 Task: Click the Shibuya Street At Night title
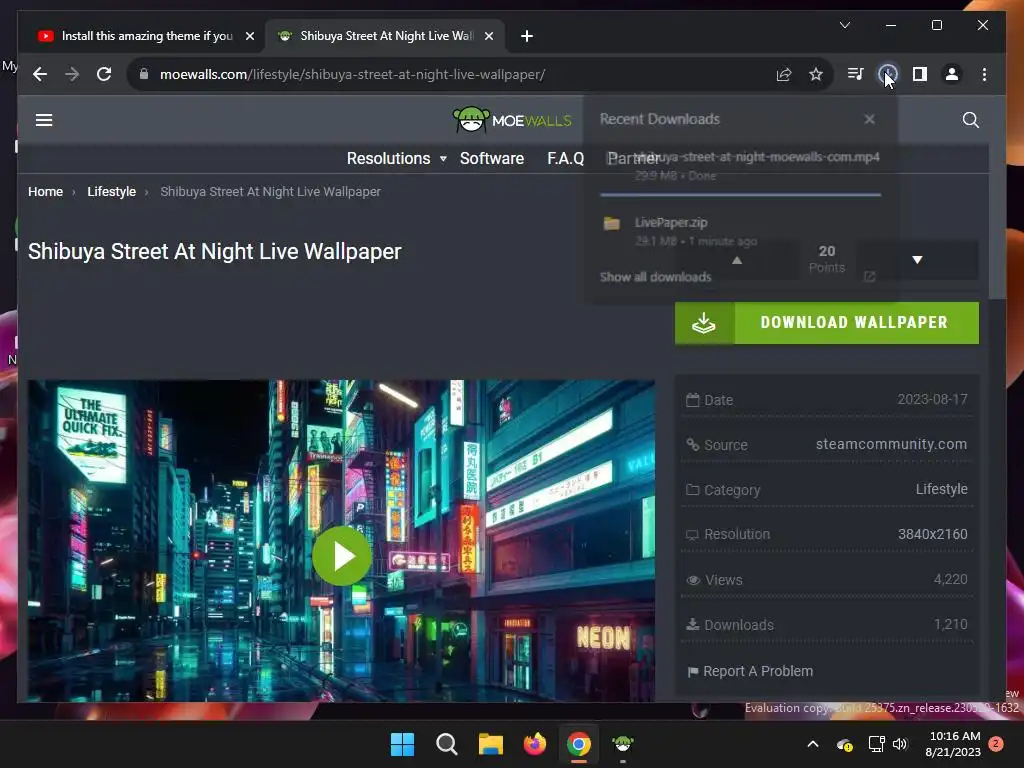[x=214, y=251]
